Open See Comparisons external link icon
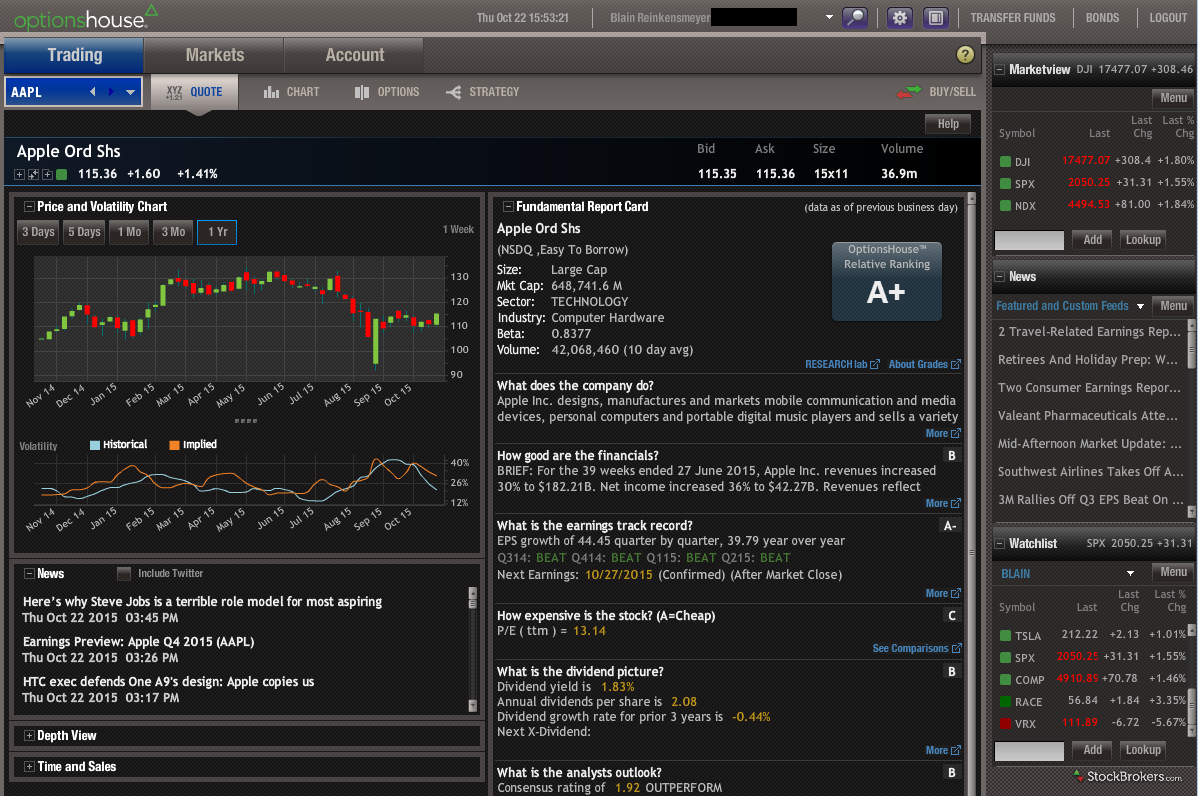Image resolution: width=1198 pixels, height=796 pixels. pos(956,648)
